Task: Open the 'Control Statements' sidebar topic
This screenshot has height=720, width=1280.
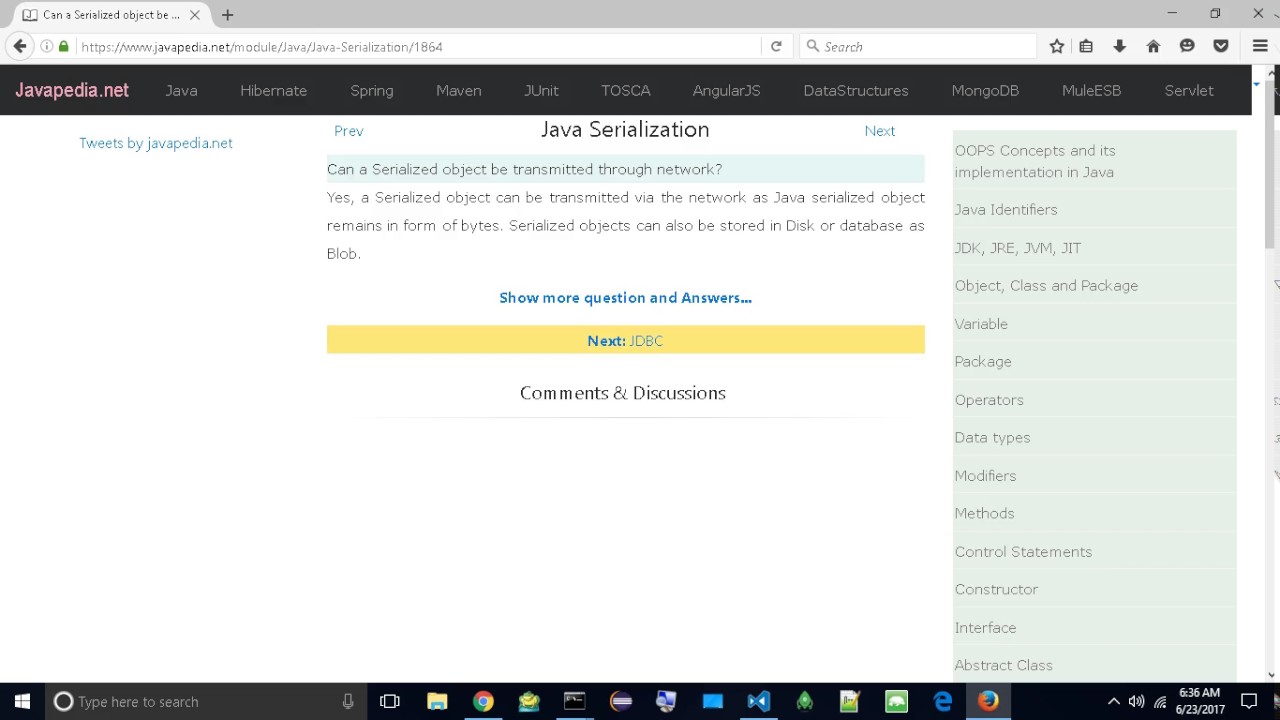Action: coord(1023,552)
